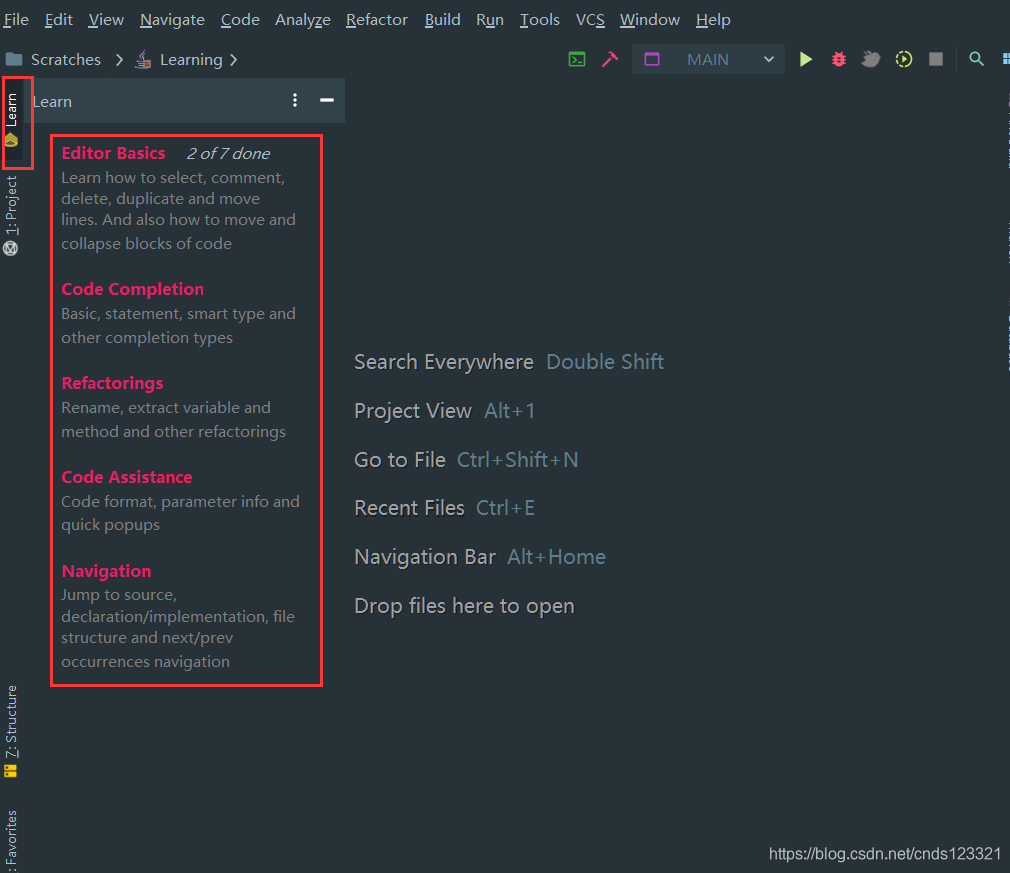Open the Code Completion lesson

coord(132,289)
